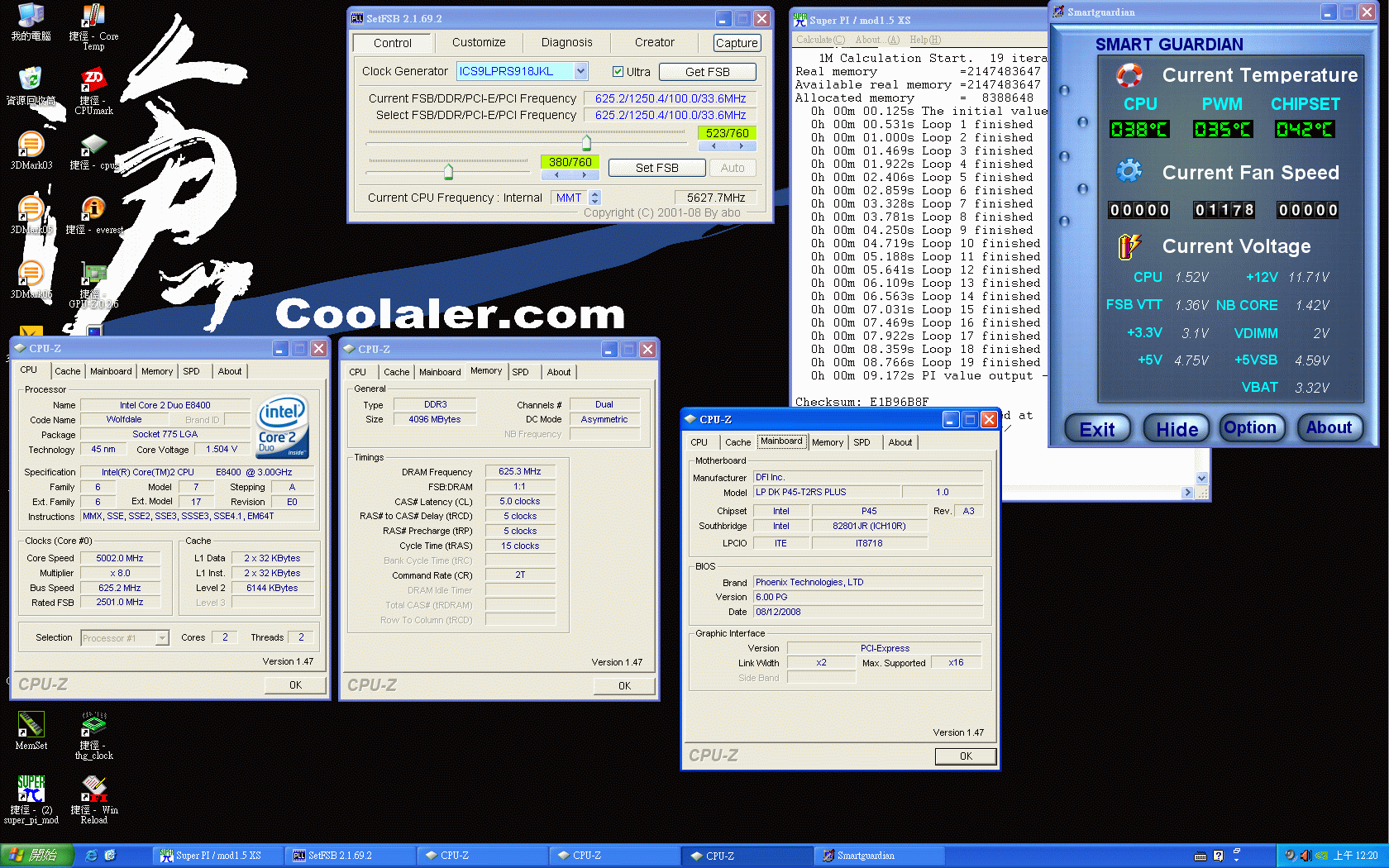
Task: Click the lower 380/760 slider handle
Action: [x=448, y=171]
